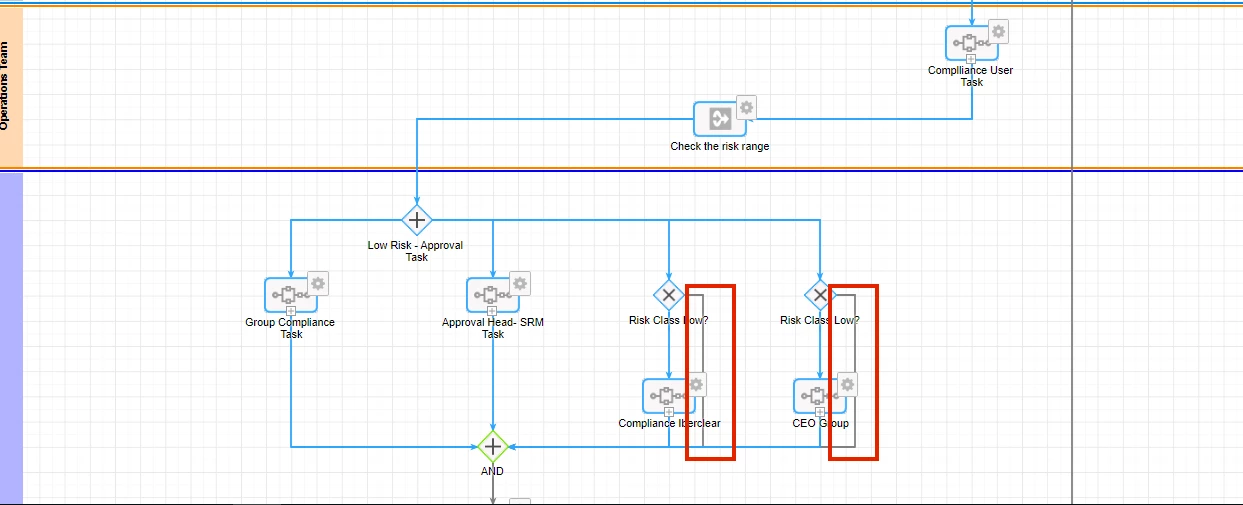Open settings gear on Compliance User Task

998,31
